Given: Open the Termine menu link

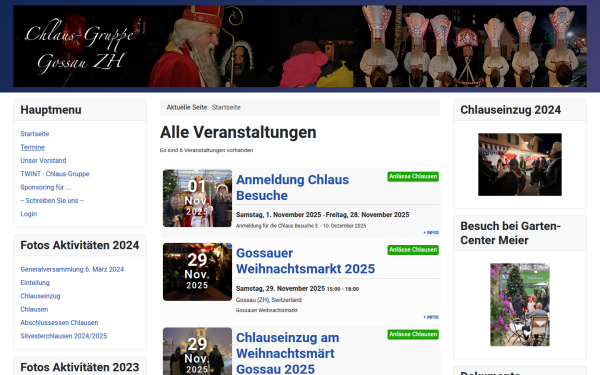Looking at the screenshot, I should [x=32, y=147].
